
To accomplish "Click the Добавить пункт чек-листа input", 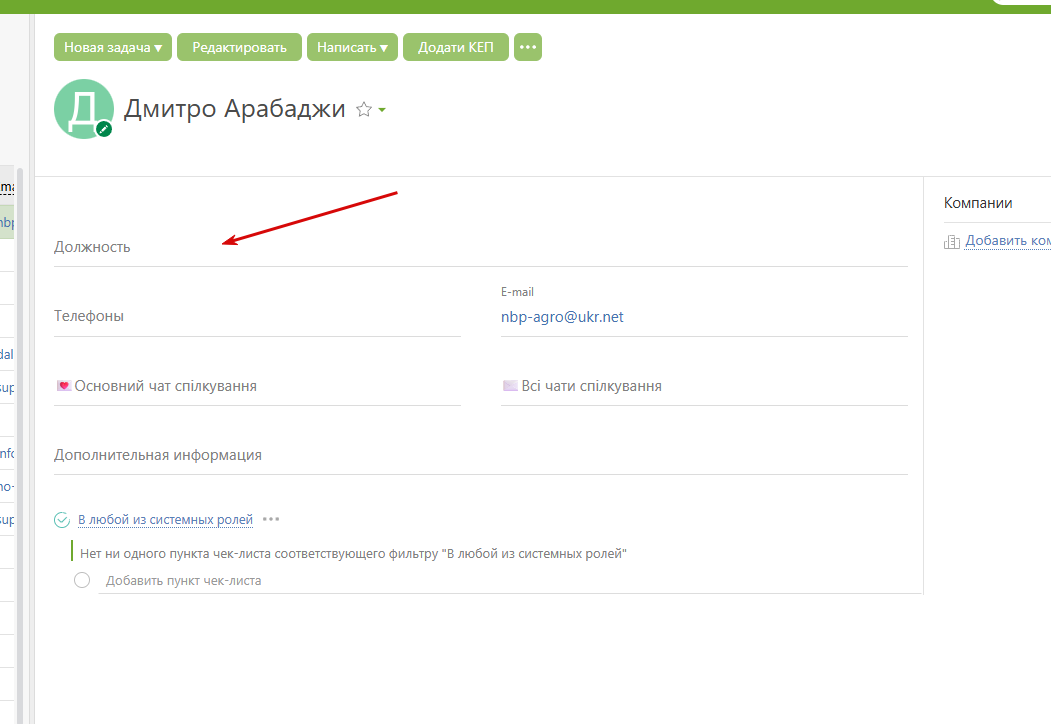I will click(x=509, y=581).
